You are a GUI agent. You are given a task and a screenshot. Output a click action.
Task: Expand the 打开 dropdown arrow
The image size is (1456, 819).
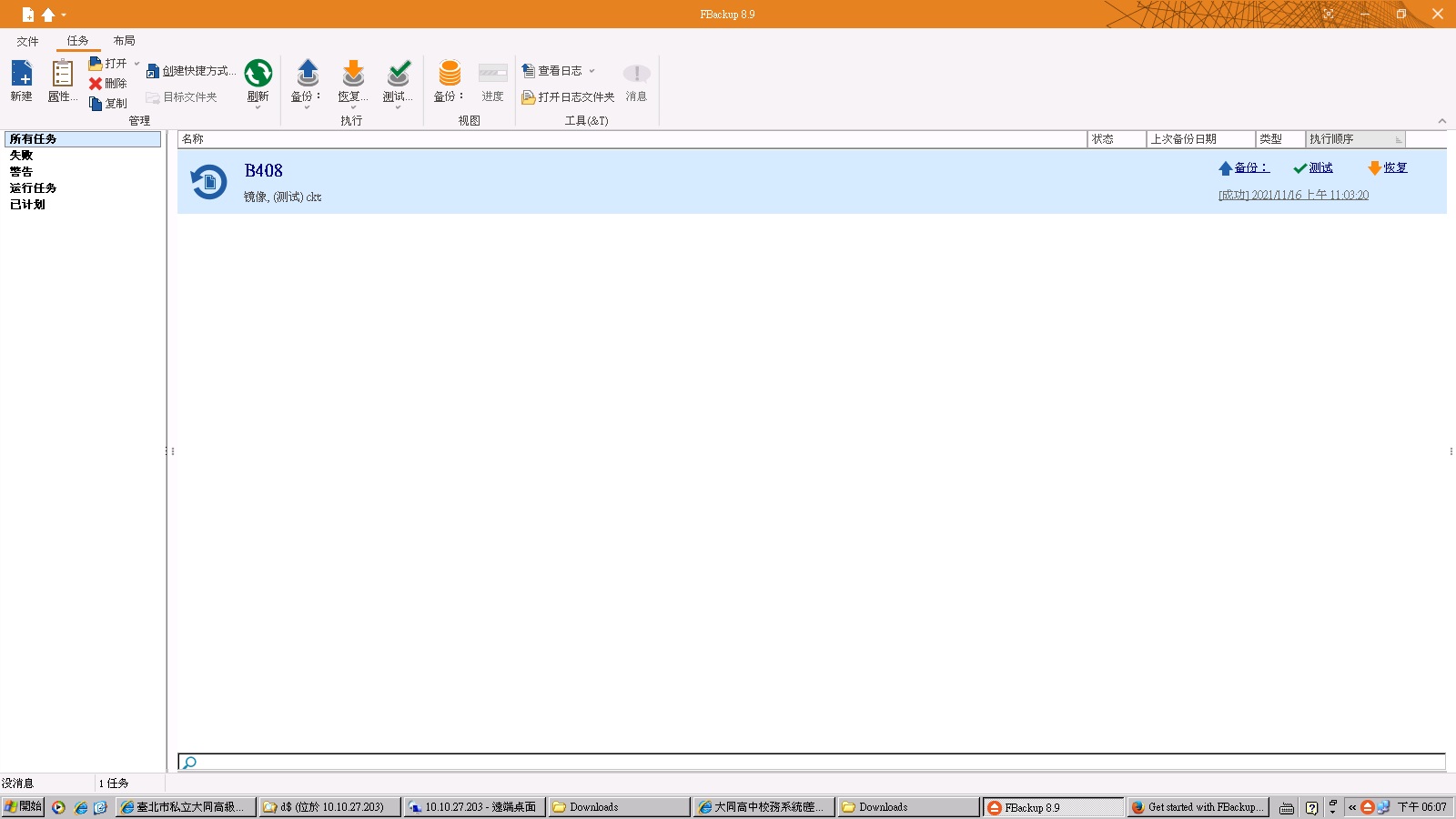137,64
